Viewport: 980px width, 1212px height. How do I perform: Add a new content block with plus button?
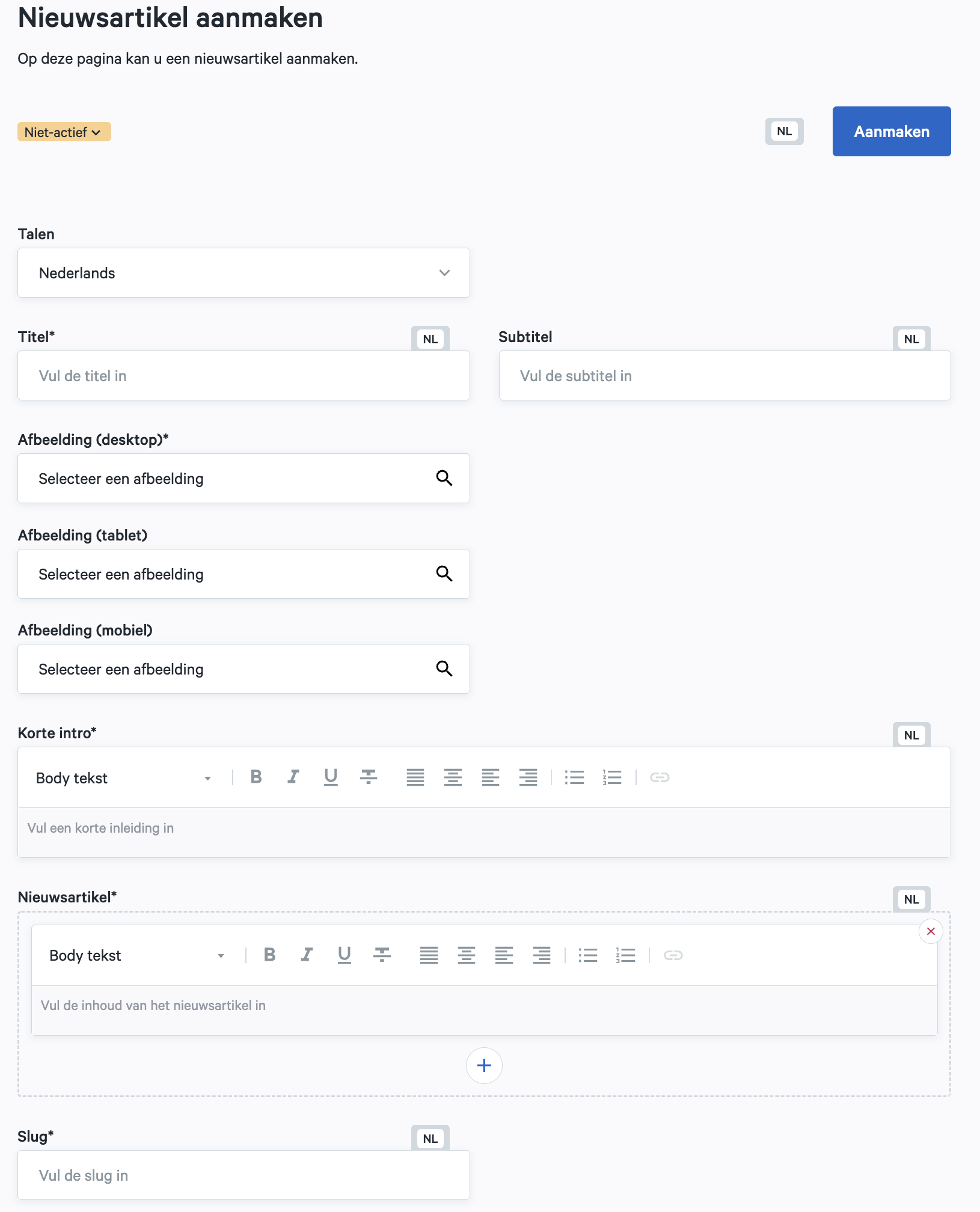[x=484, y=1065]
